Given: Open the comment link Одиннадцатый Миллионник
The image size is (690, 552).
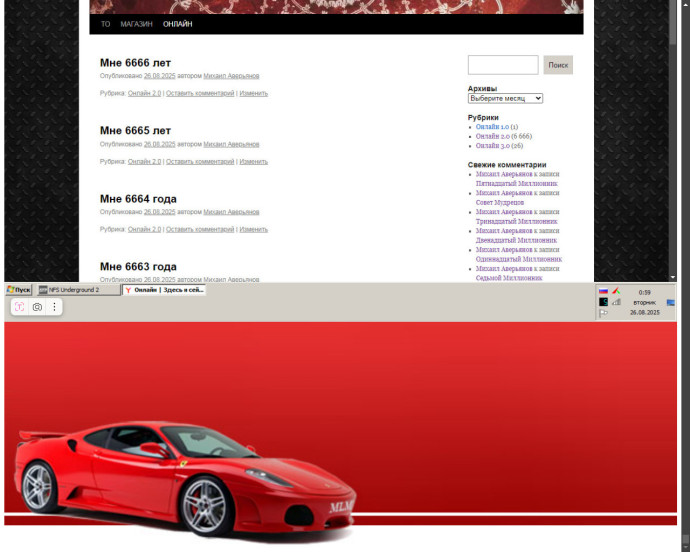Looking at the screenshot, I should [519, 259].
